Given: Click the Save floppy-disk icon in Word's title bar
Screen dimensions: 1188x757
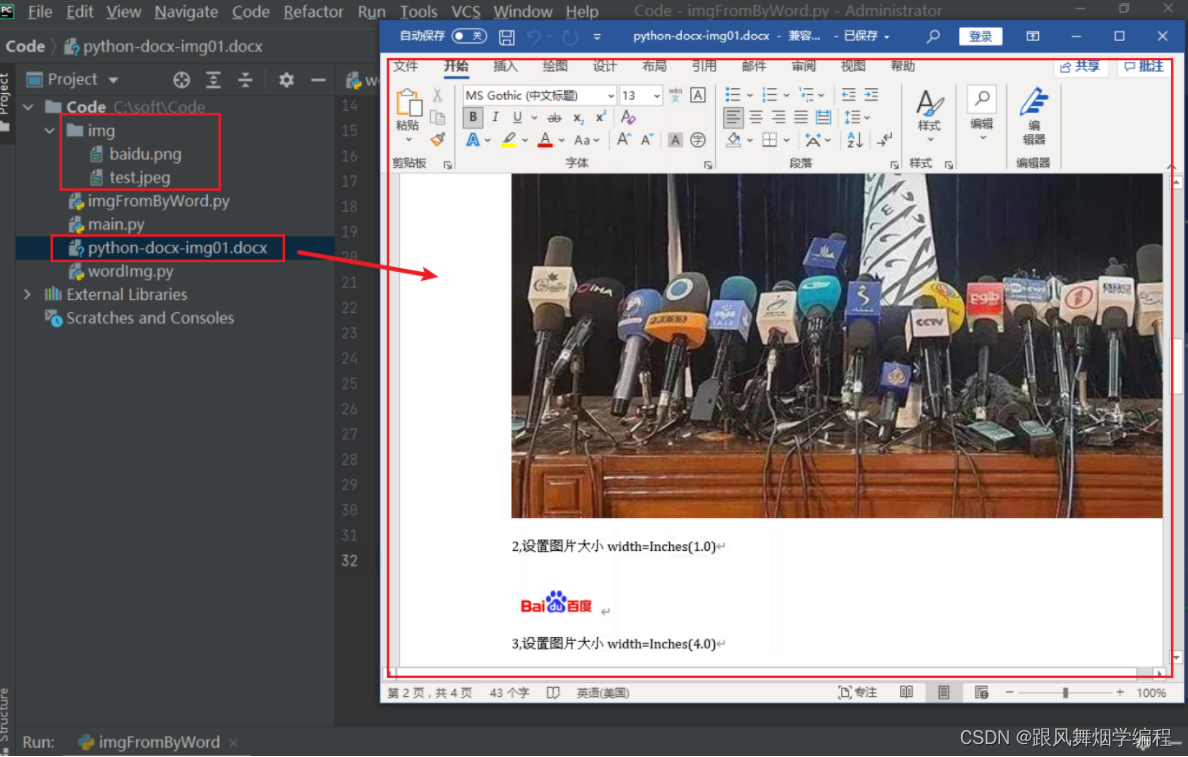Looking at the screenshot, I should (507, 36).
